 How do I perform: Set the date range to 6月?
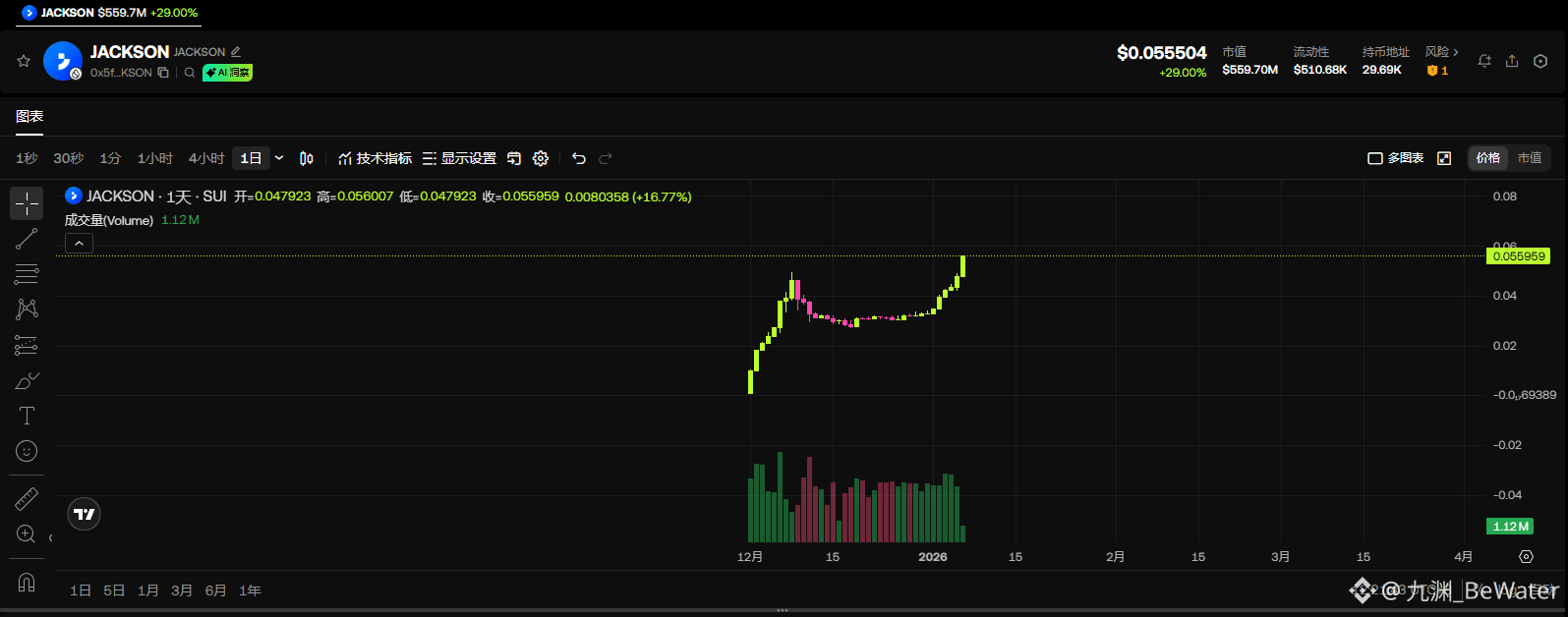(216, 590)
